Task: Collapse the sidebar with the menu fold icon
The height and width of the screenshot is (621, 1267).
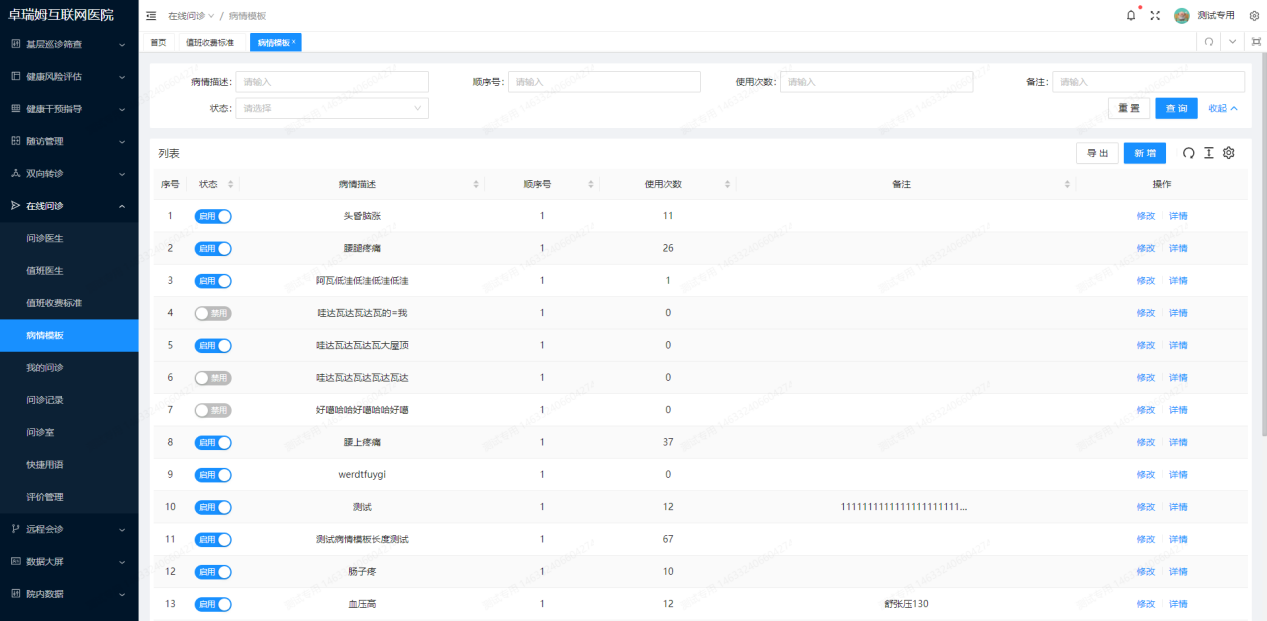Action: pyautogui.click(x=151, y=16)
